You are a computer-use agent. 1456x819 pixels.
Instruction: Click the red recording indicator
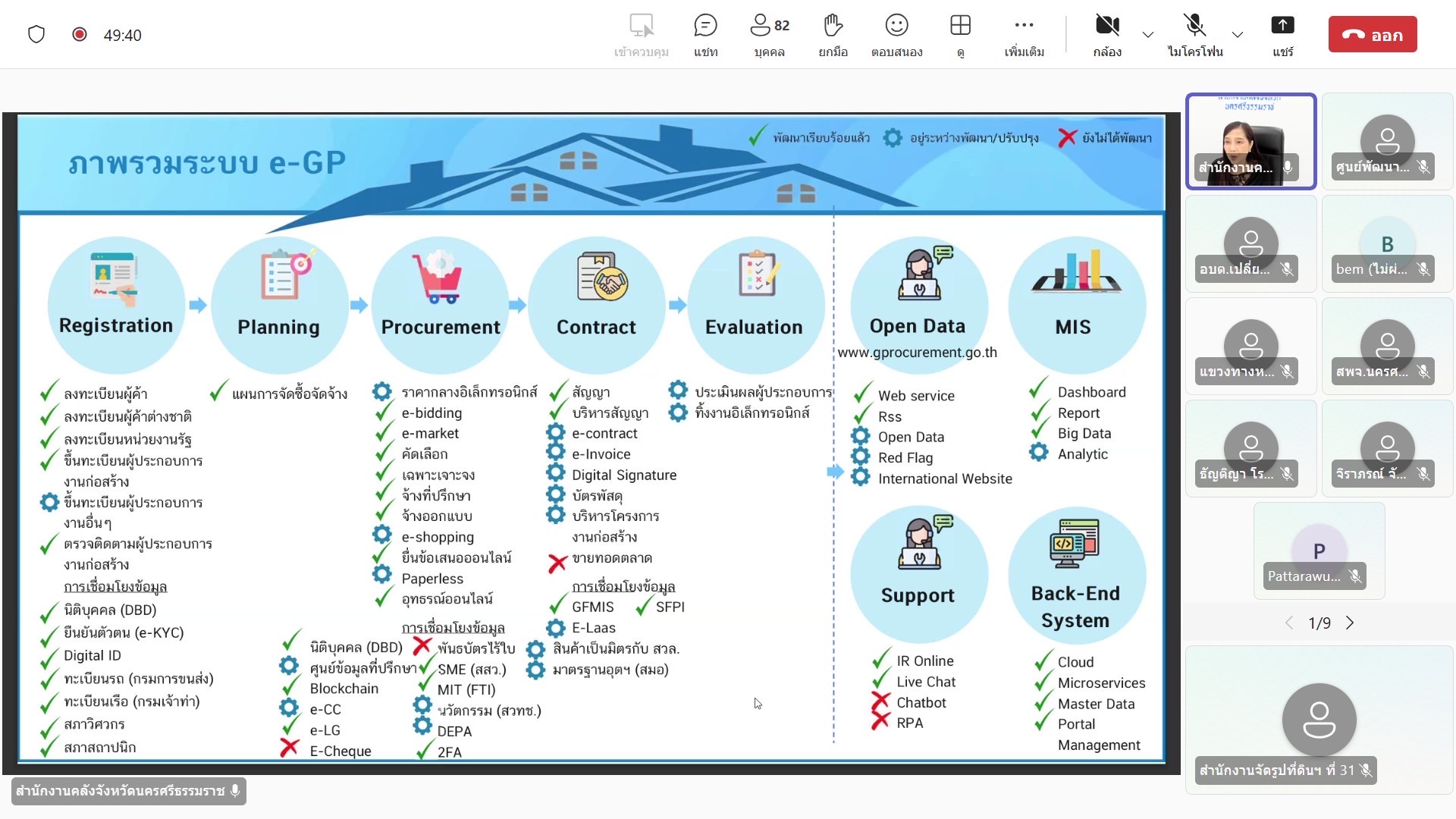tap(79, 34)
